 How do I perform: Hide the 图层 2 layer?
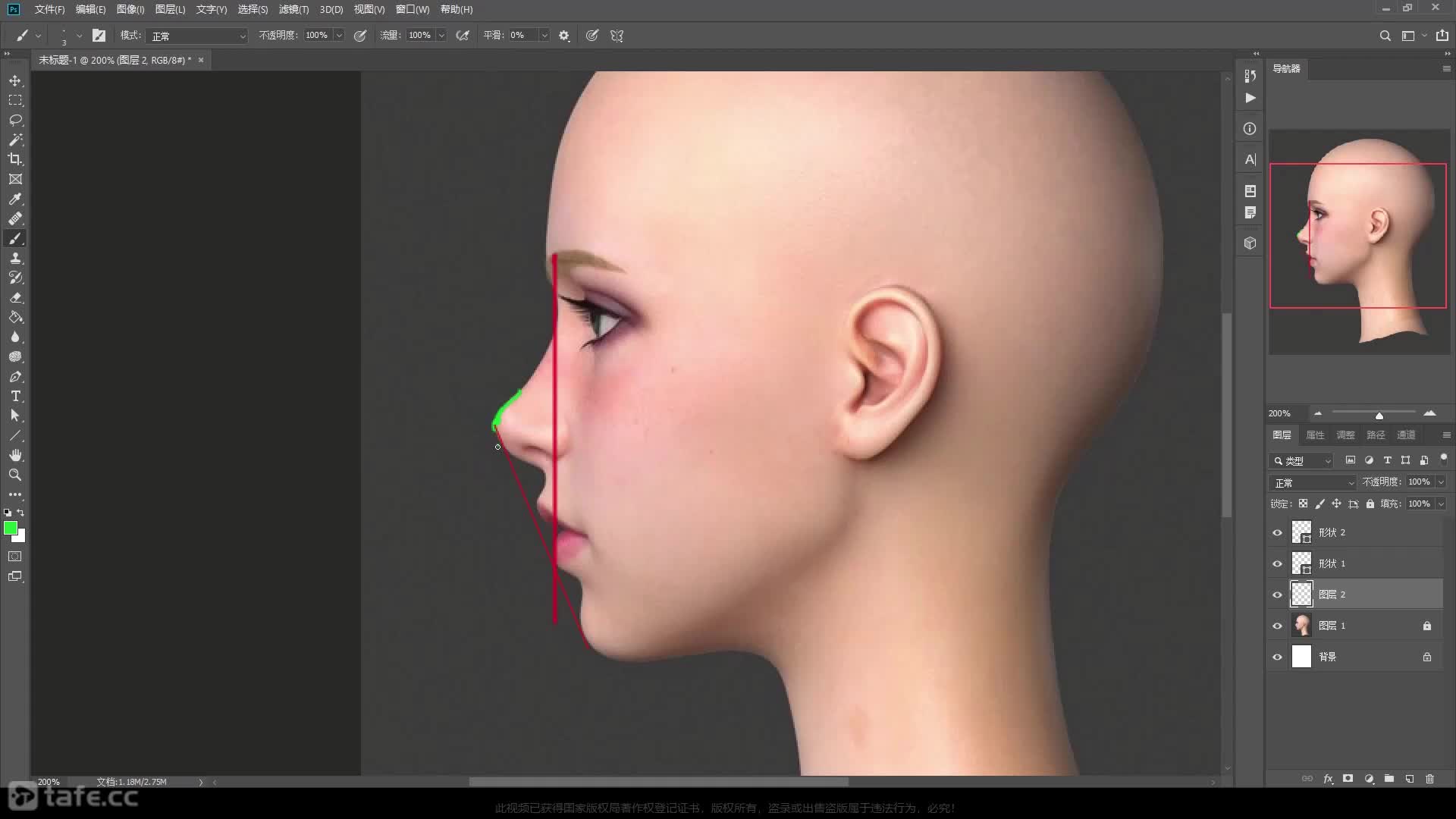(x=1277, y=595)
